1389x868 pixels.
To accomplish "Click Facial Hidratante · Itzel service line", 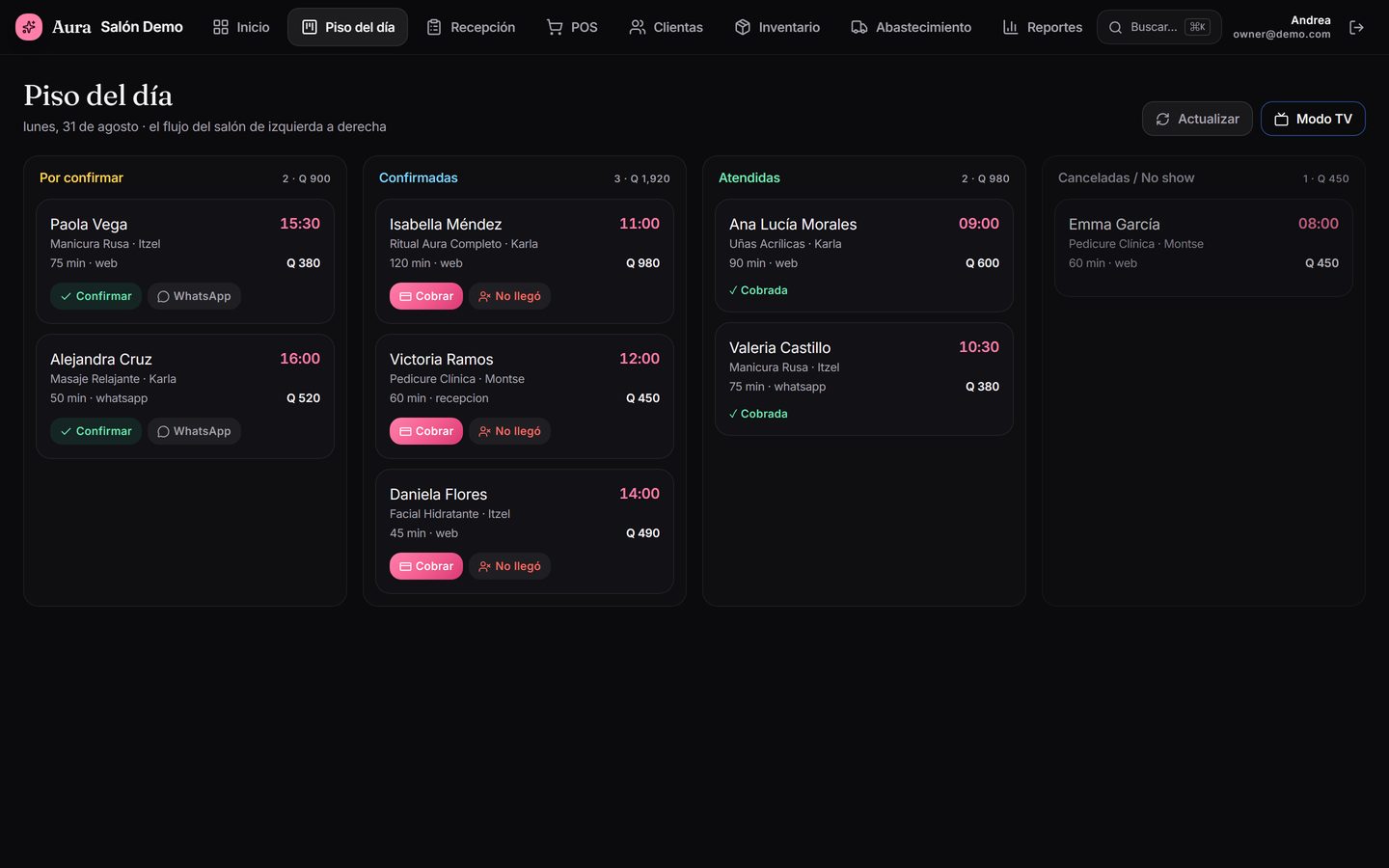I will tap(449, 514).
